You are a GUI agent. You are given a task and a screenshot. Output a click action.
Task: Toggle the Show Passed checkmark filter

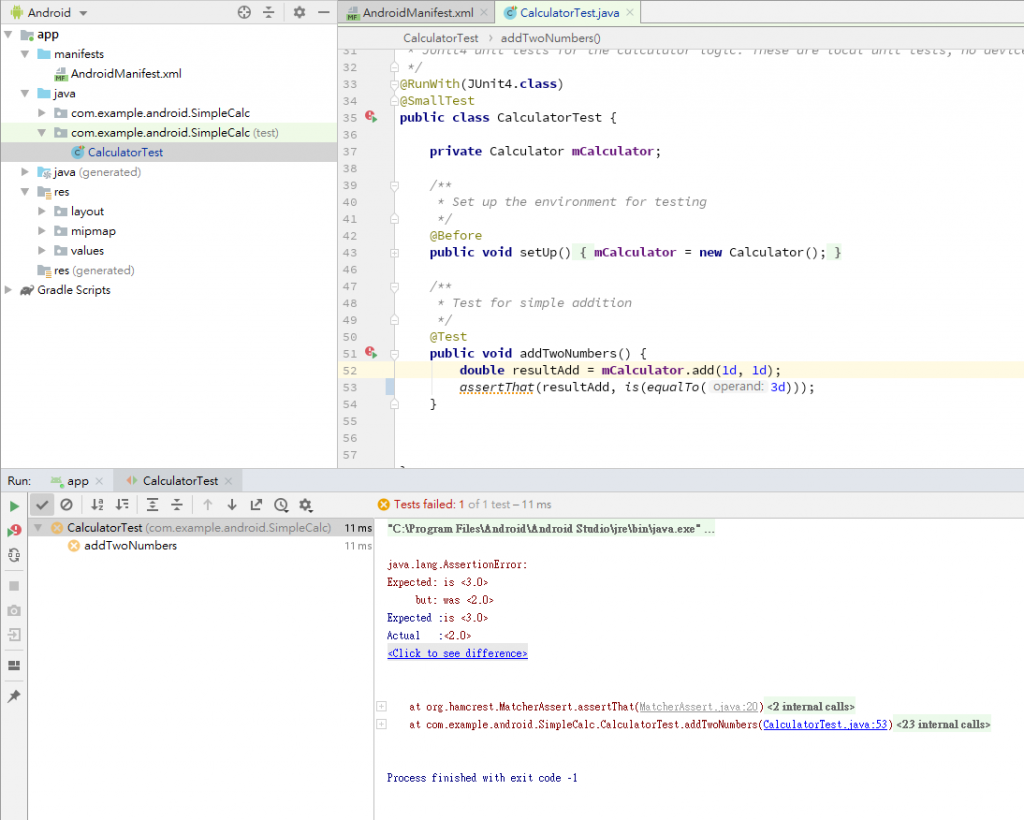[42, 505]
